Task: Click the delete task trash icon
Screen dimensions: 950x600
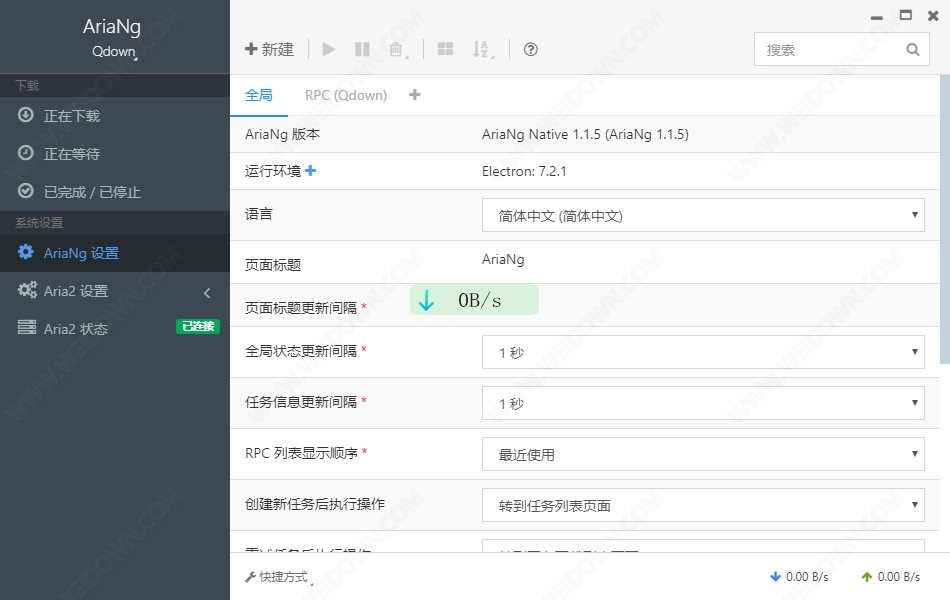Action: click(396, 49)
